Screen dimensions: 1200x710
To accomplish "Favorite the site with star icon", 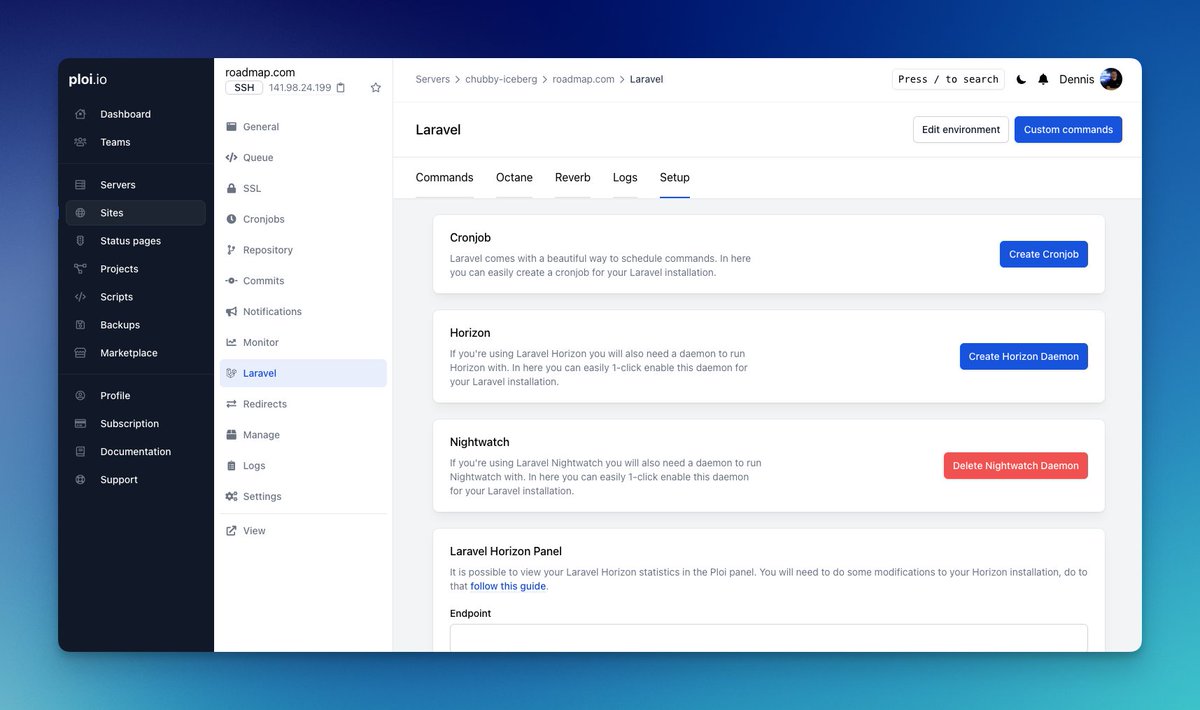I will (376, 88).
